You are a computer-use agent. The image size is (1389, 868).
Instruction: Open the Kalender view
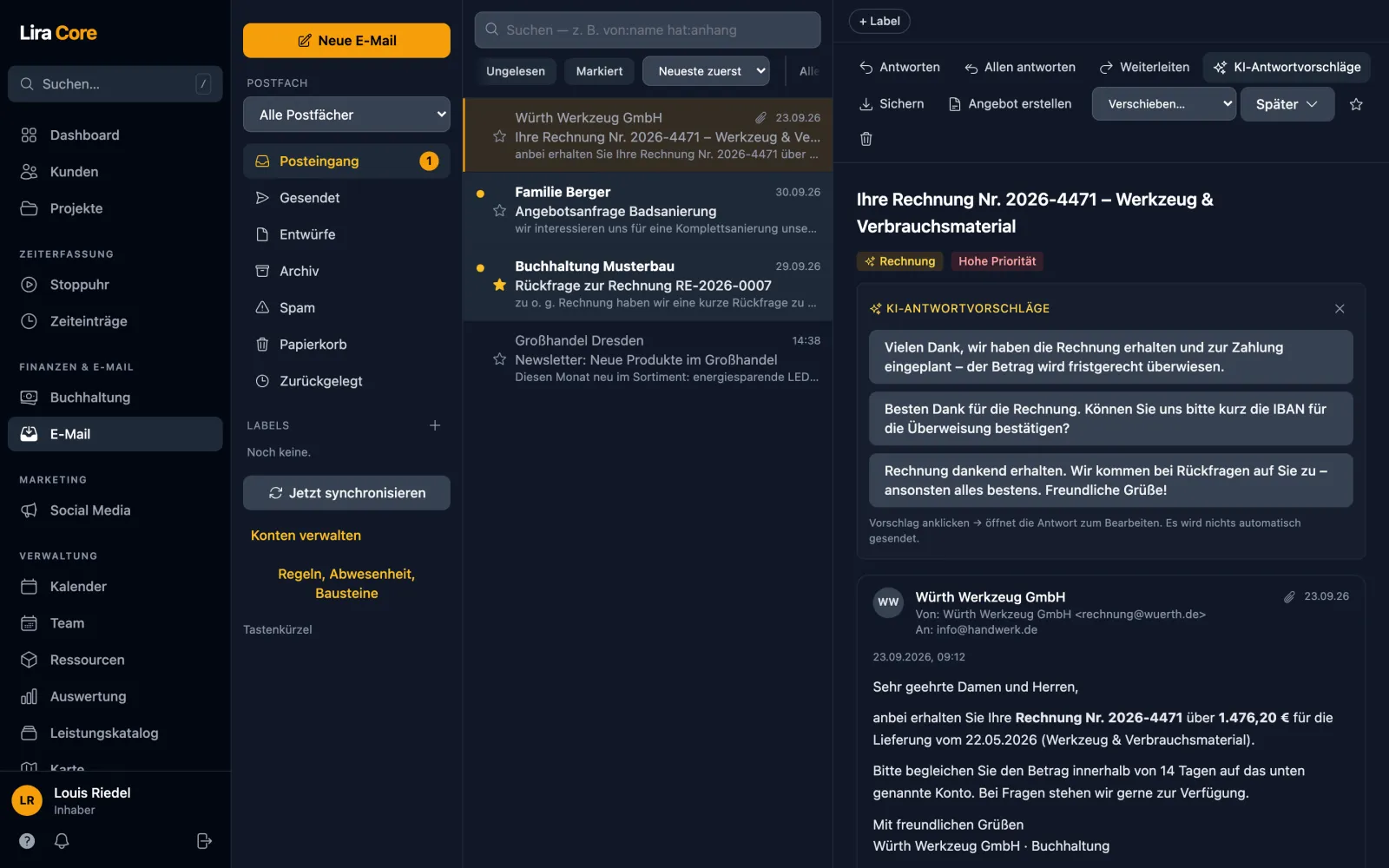pos(115,587)
